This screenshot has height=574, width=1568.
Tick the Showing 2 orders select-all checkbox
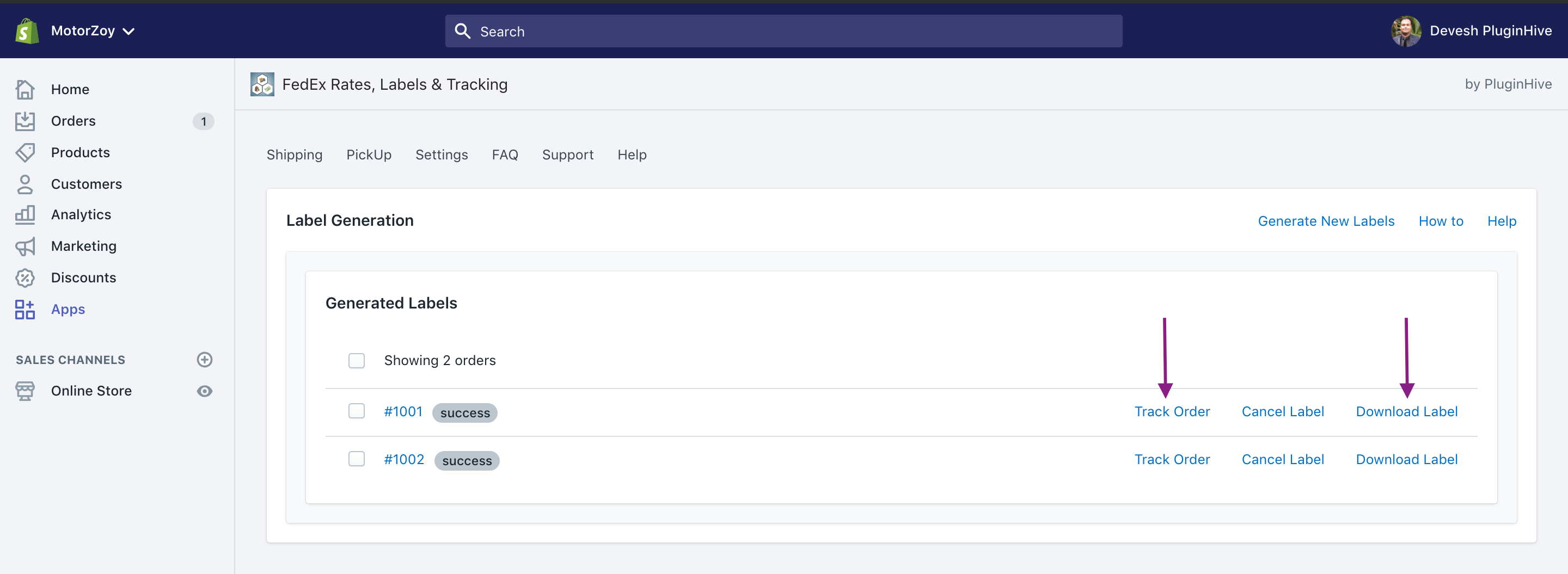click(x=357, y=361)
